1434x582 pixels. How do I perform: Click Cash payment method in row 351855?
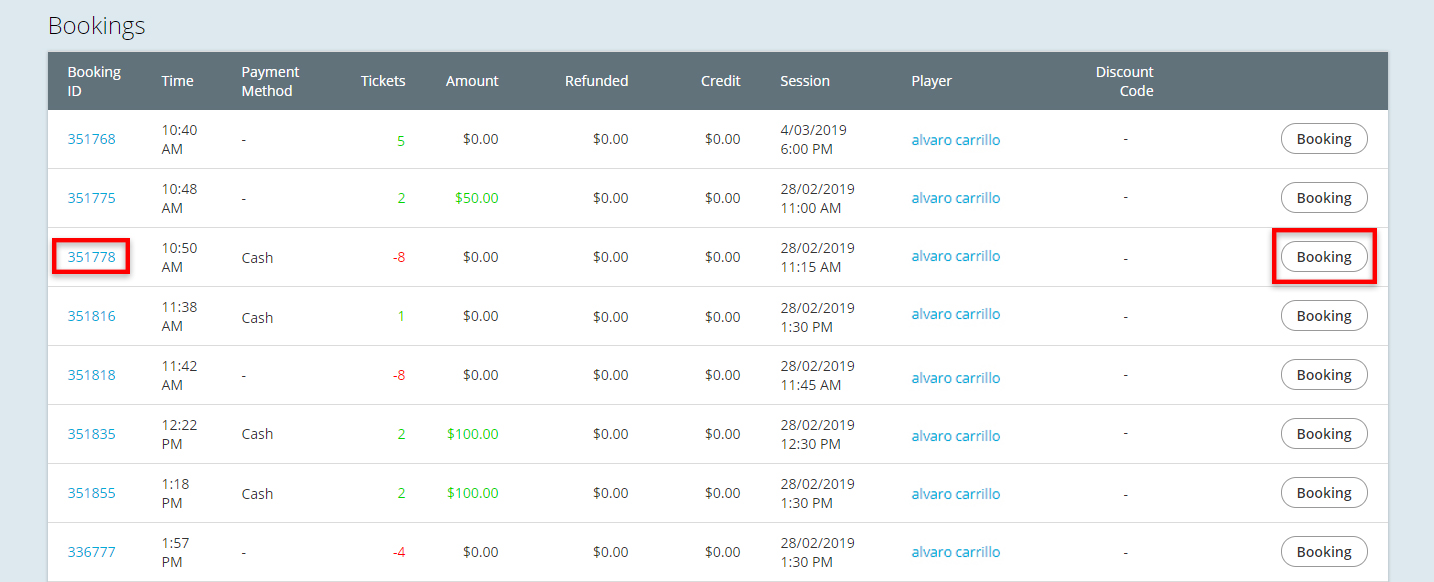coord(257,494)
